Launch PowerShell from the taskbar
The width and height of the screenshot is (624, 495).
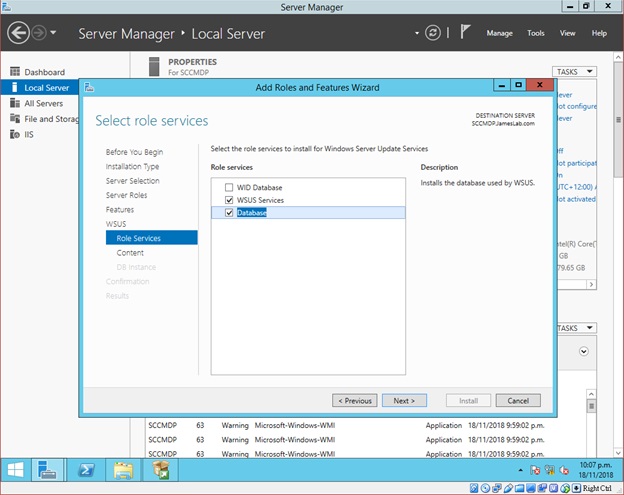coord(86,470)
